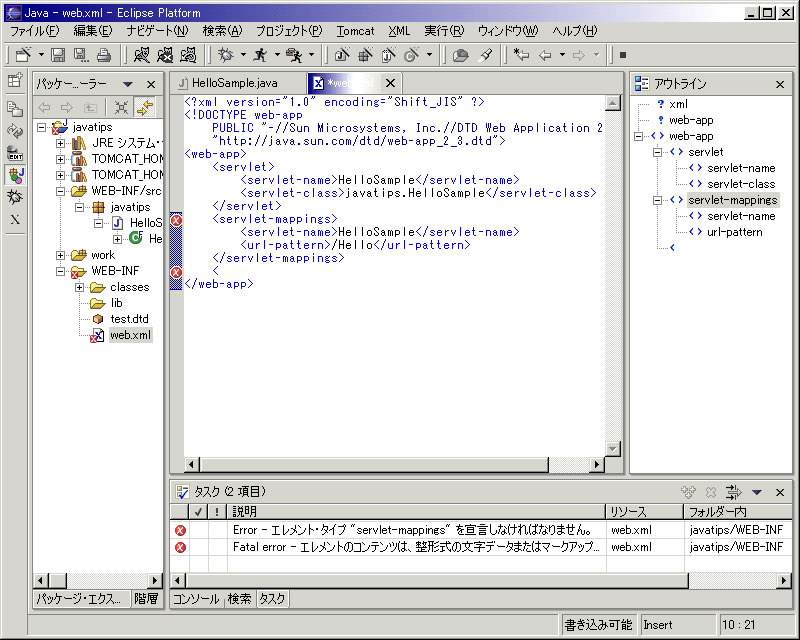Navigate back with the back arrow button
The height and width of the screenshot is (640, 800).
[x=544, y=57]
